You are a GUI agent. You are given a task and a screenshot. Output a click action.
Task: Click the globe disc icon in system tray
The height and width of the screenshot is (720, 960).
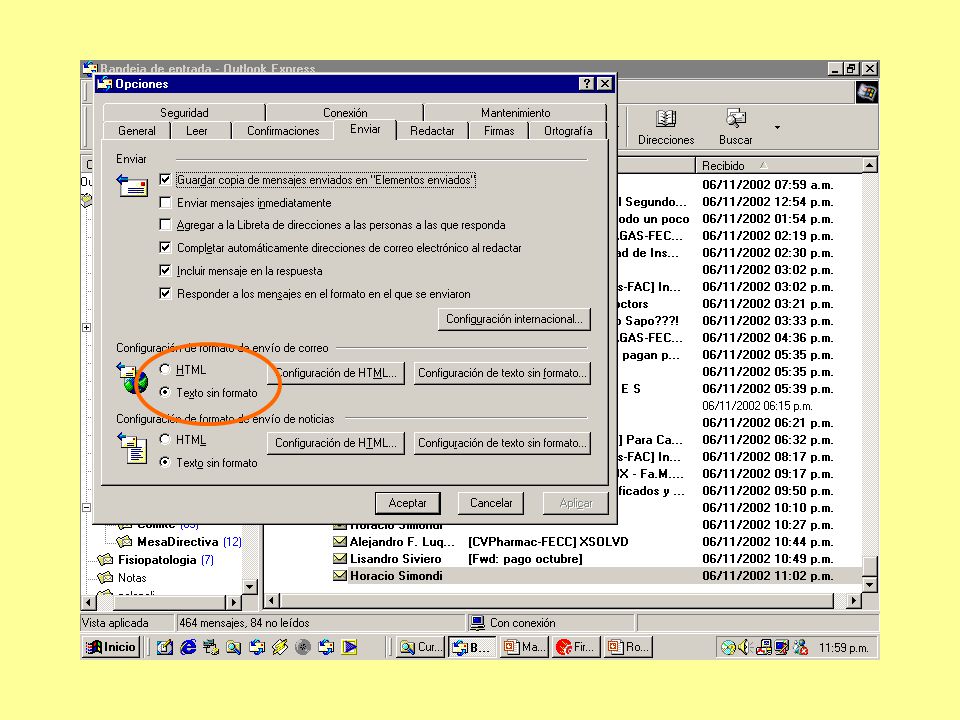pos(728,647)
